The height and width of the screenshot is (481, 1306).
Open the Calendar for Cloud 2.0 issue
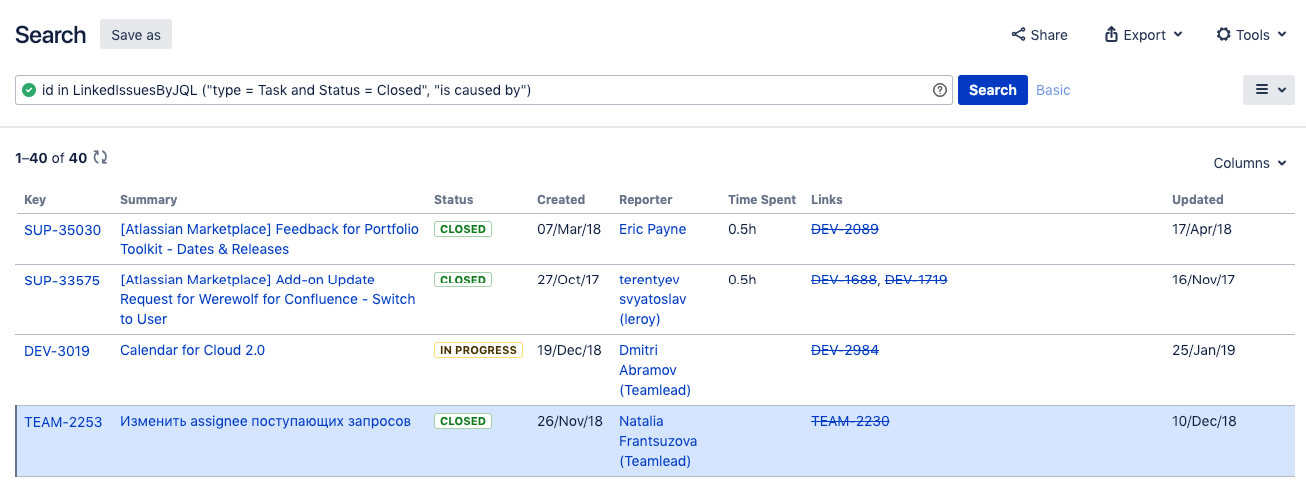coord(192,350)
